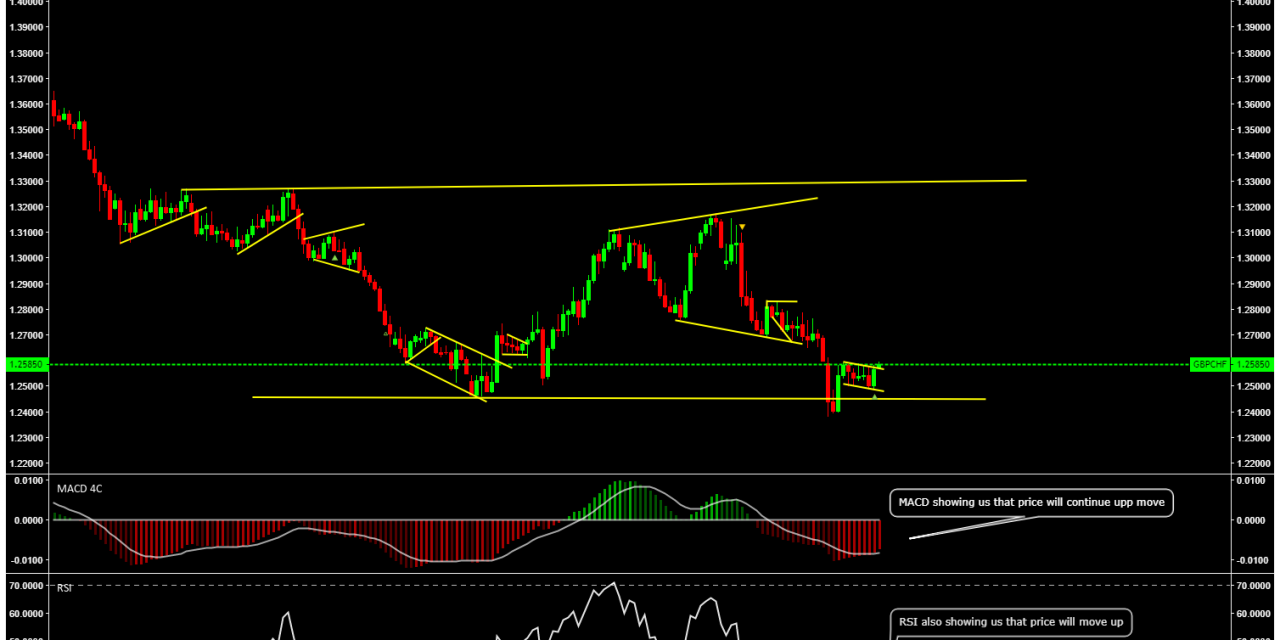Click the MACD annotation callout box

(x=1030, y=502)
